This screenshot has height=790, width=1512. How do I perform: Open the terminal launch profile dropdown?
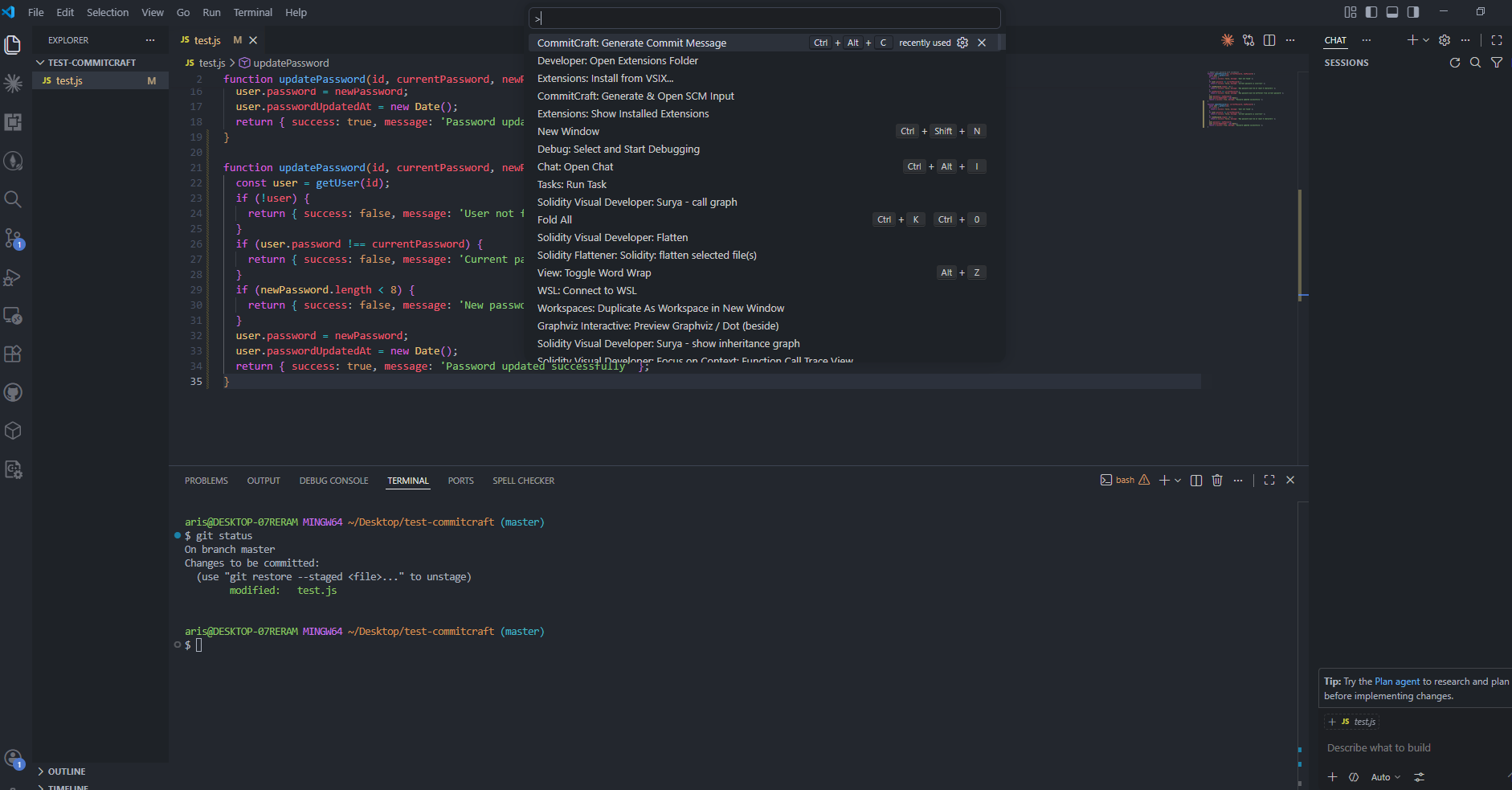coord(1178,481)
